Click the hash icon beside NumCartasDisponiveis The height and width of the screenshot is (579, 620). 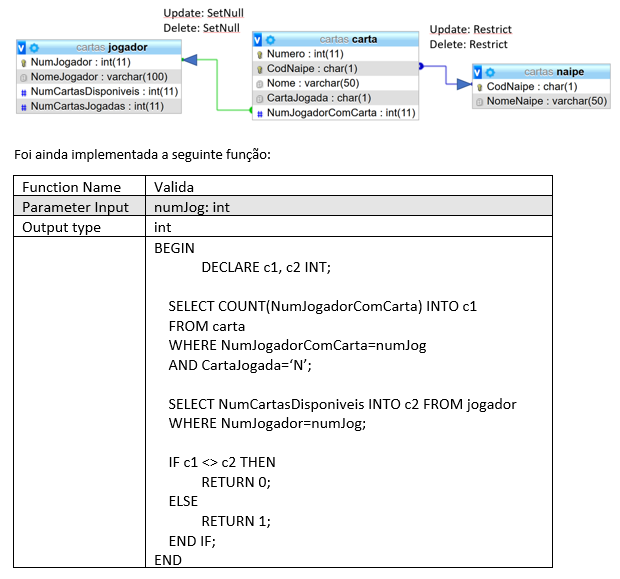(x=24, y=93)
